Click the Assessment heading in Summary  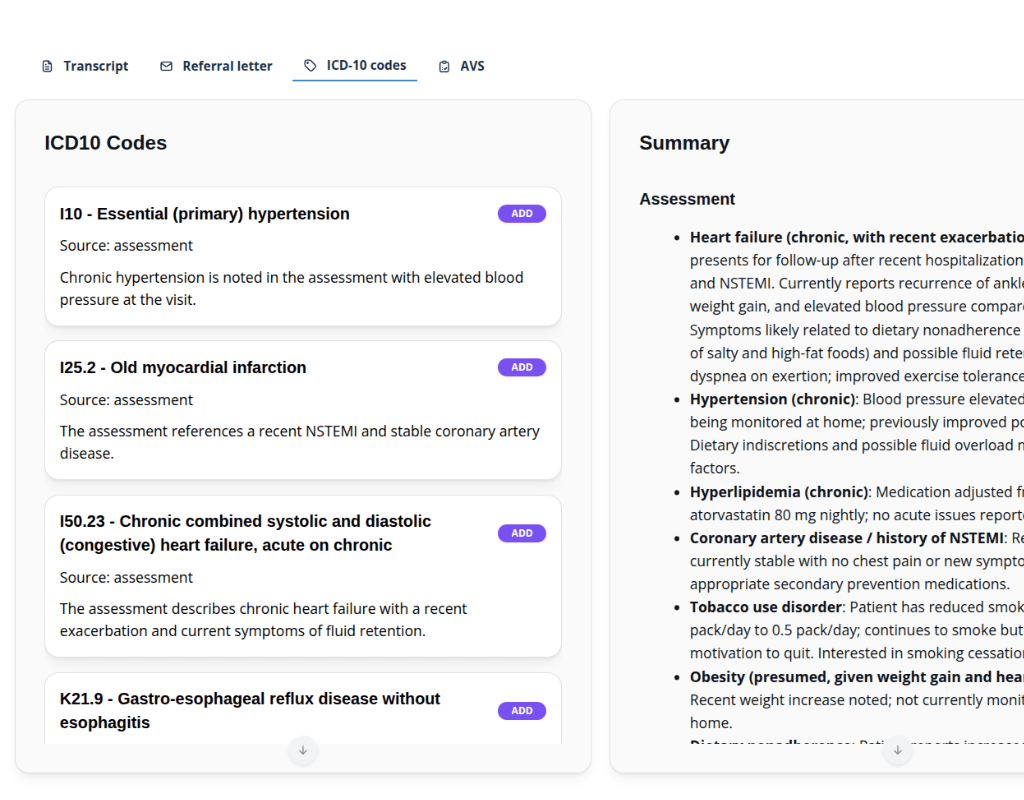687,199
